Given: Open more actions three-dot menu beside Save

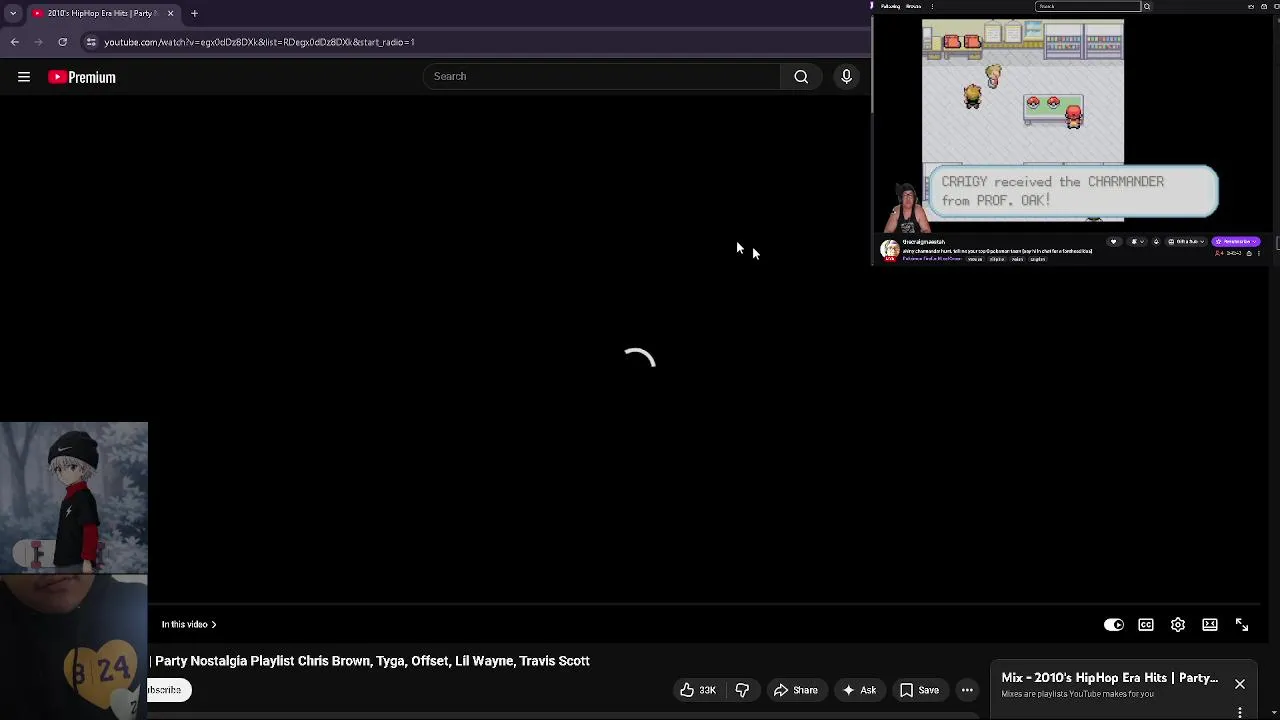Looking at the screenshot, I should 967,690.
